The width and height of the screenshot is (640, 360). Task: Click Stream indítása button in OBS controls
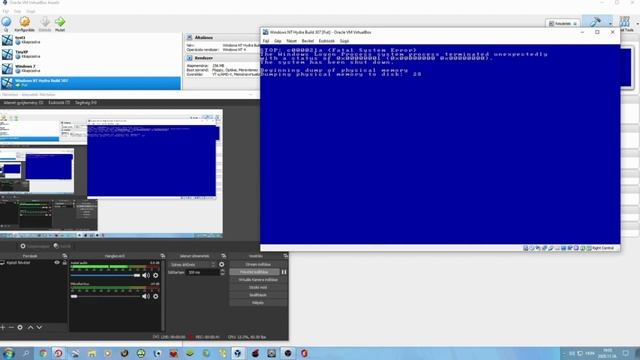(x=258, y=264)
